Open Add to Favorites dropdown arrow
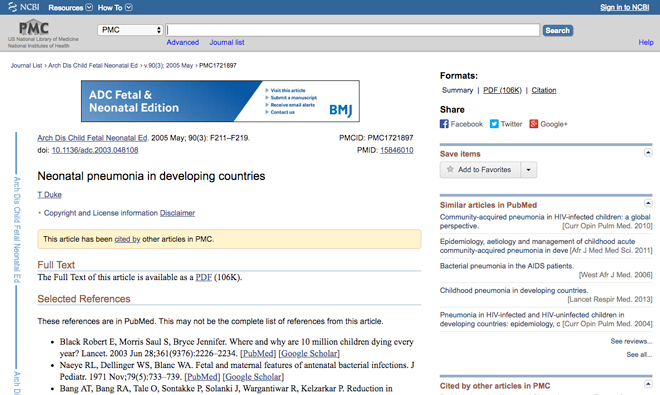Screen dimensions: 660x395 click(x=529, y=170)
